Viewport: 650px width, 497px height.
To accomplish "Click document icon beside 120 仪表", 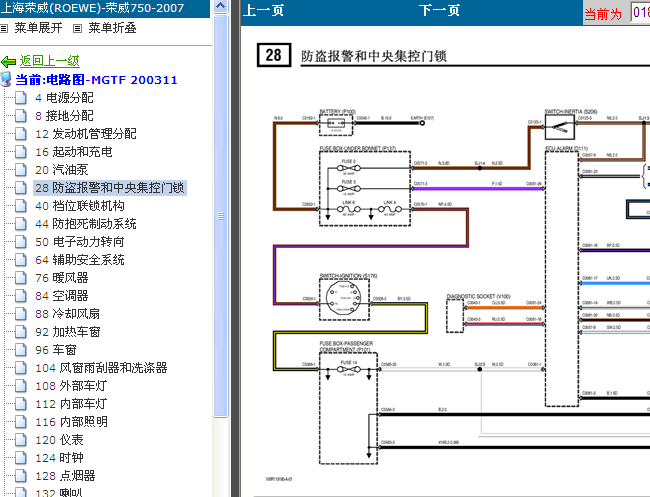I will tap(21, 440).
